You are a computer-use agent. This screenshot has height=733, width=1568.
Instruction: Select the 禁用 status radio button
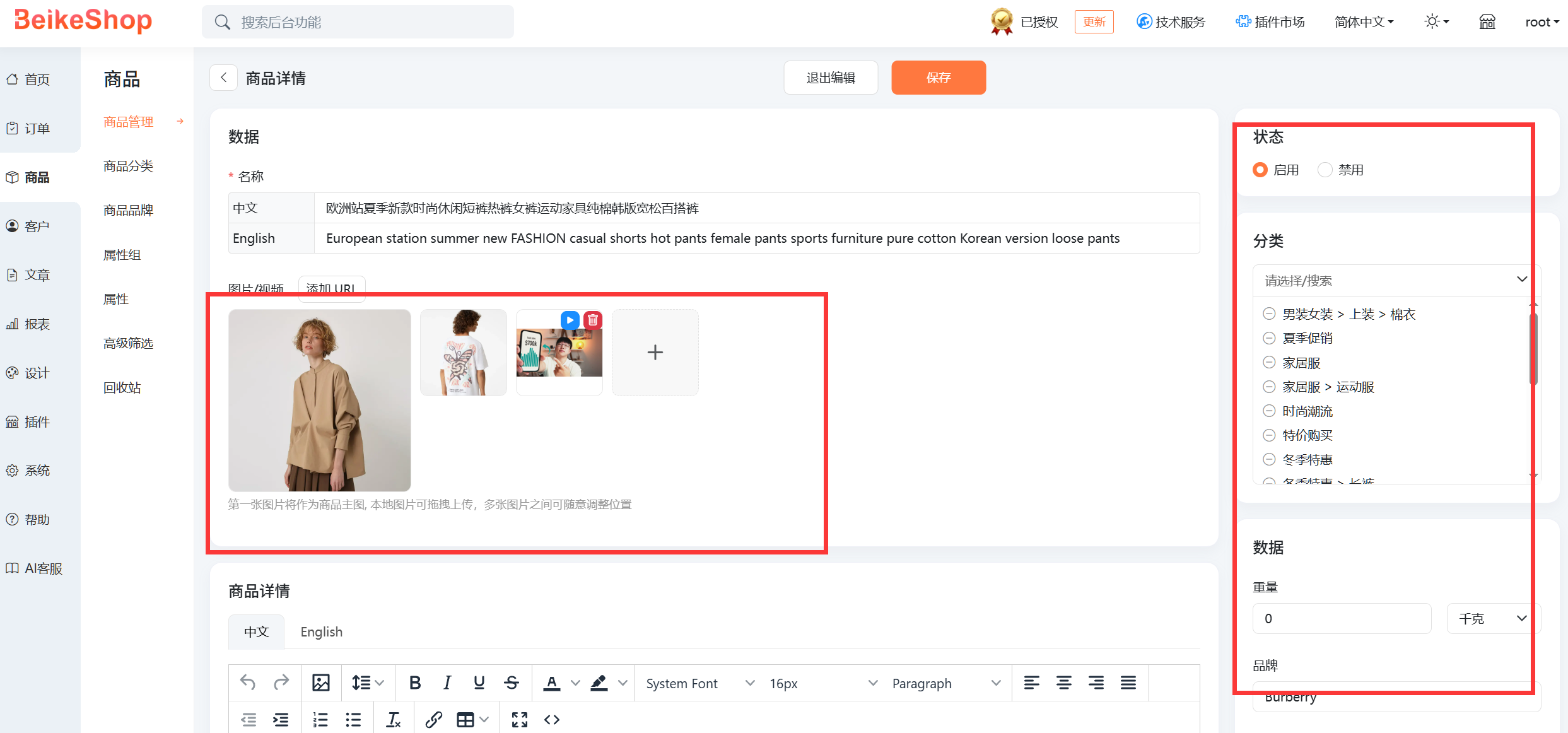pyautogui.click(x=1325, y=170)
